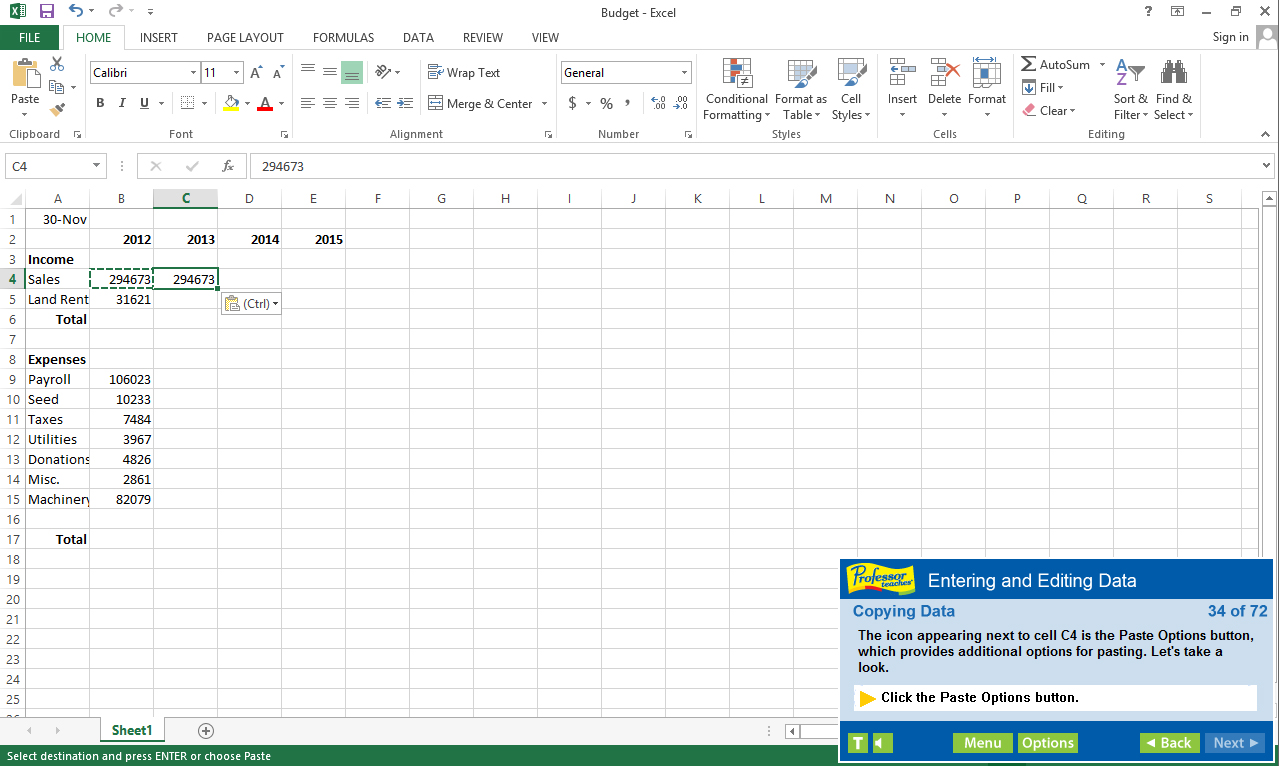Click the New Sheet plus button
Screen dimensions: 1279x766
click(205, 731)
